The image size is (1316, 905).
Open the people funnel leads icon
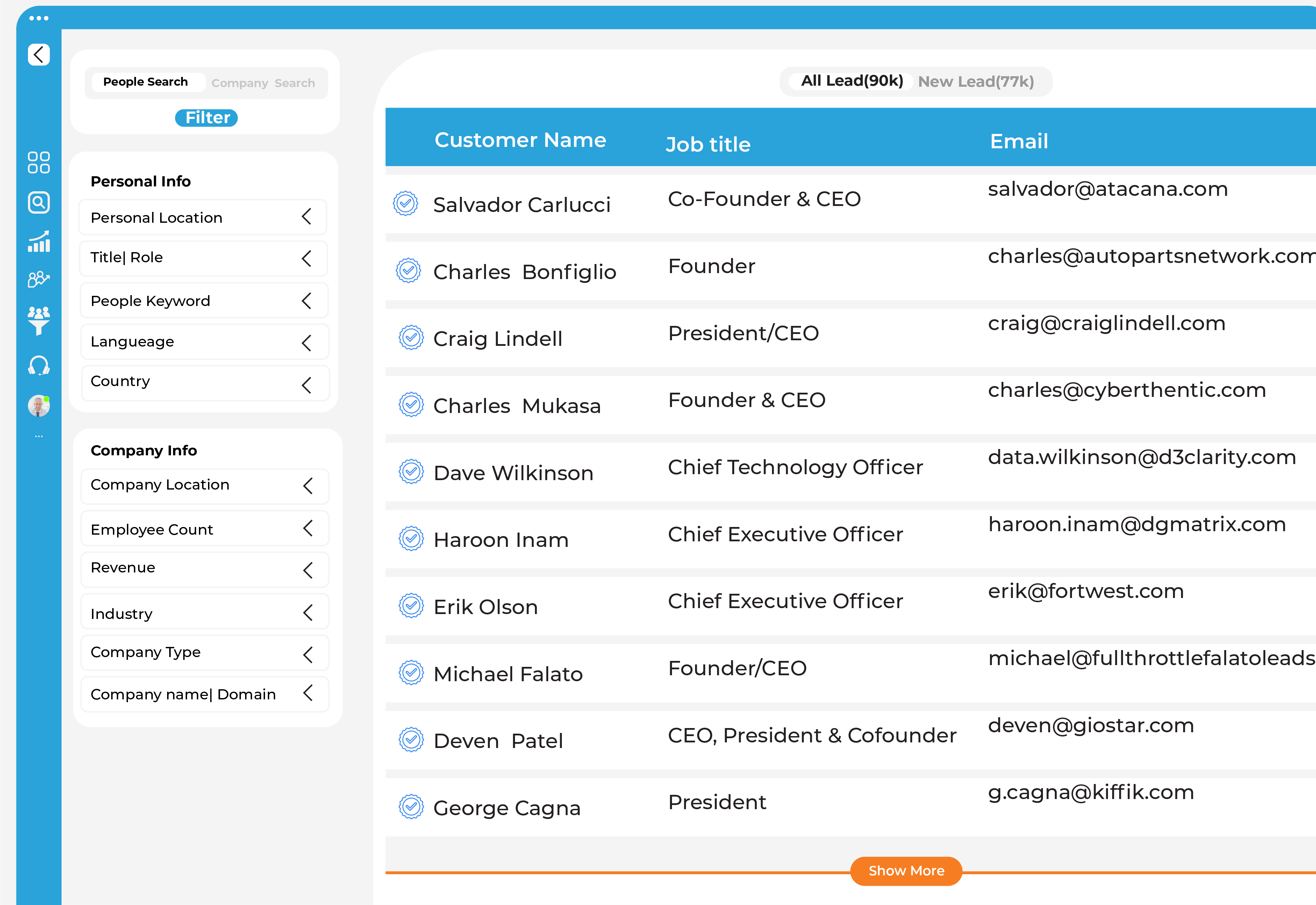click(38, 320)
